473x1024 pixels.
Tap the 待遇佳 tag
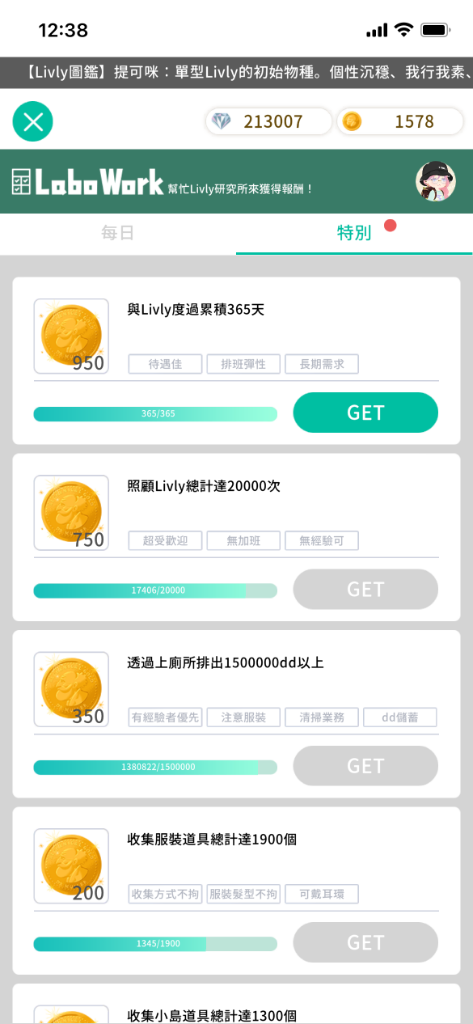pos(165,364)
